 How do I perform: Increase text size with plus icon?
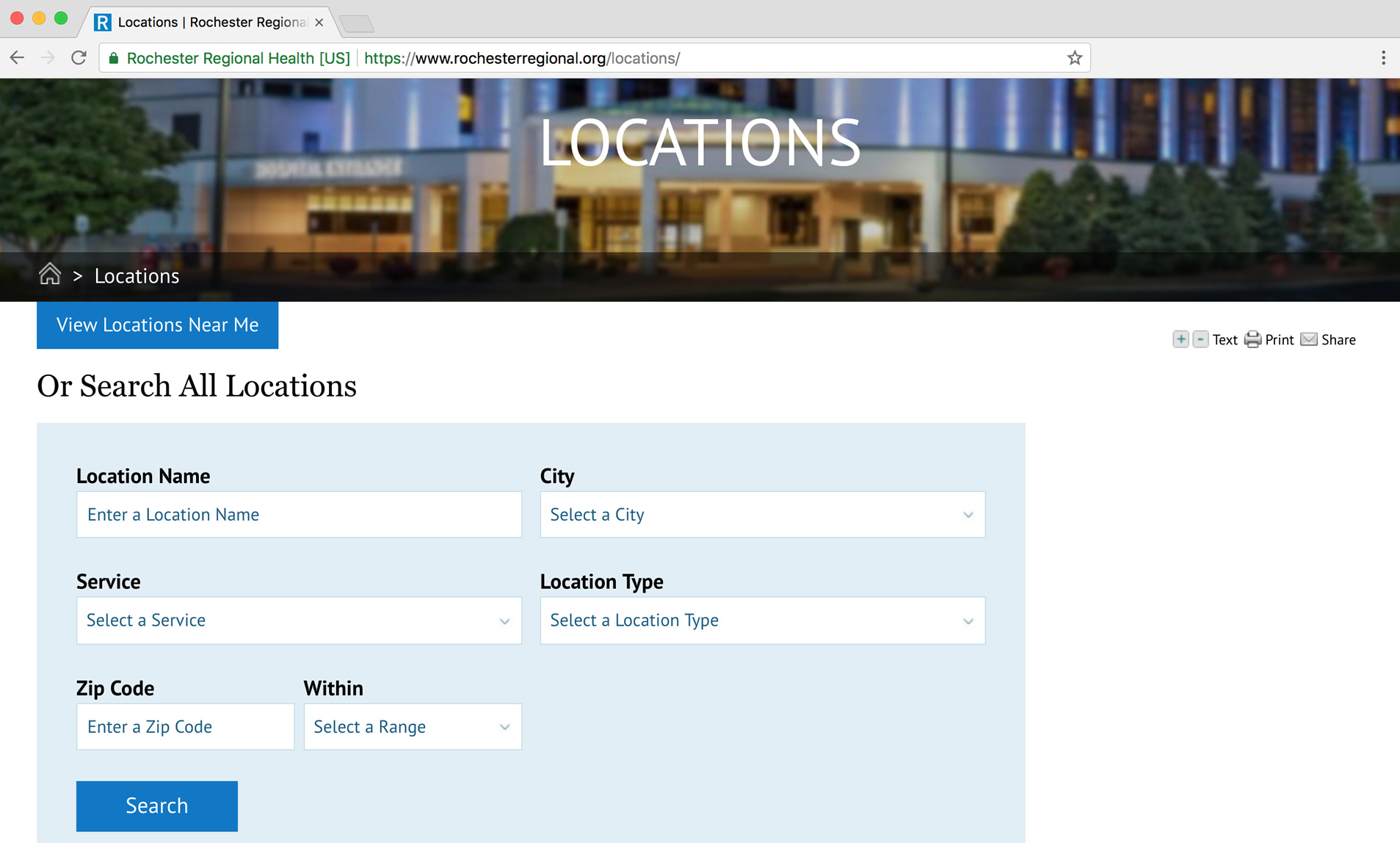1180,339
